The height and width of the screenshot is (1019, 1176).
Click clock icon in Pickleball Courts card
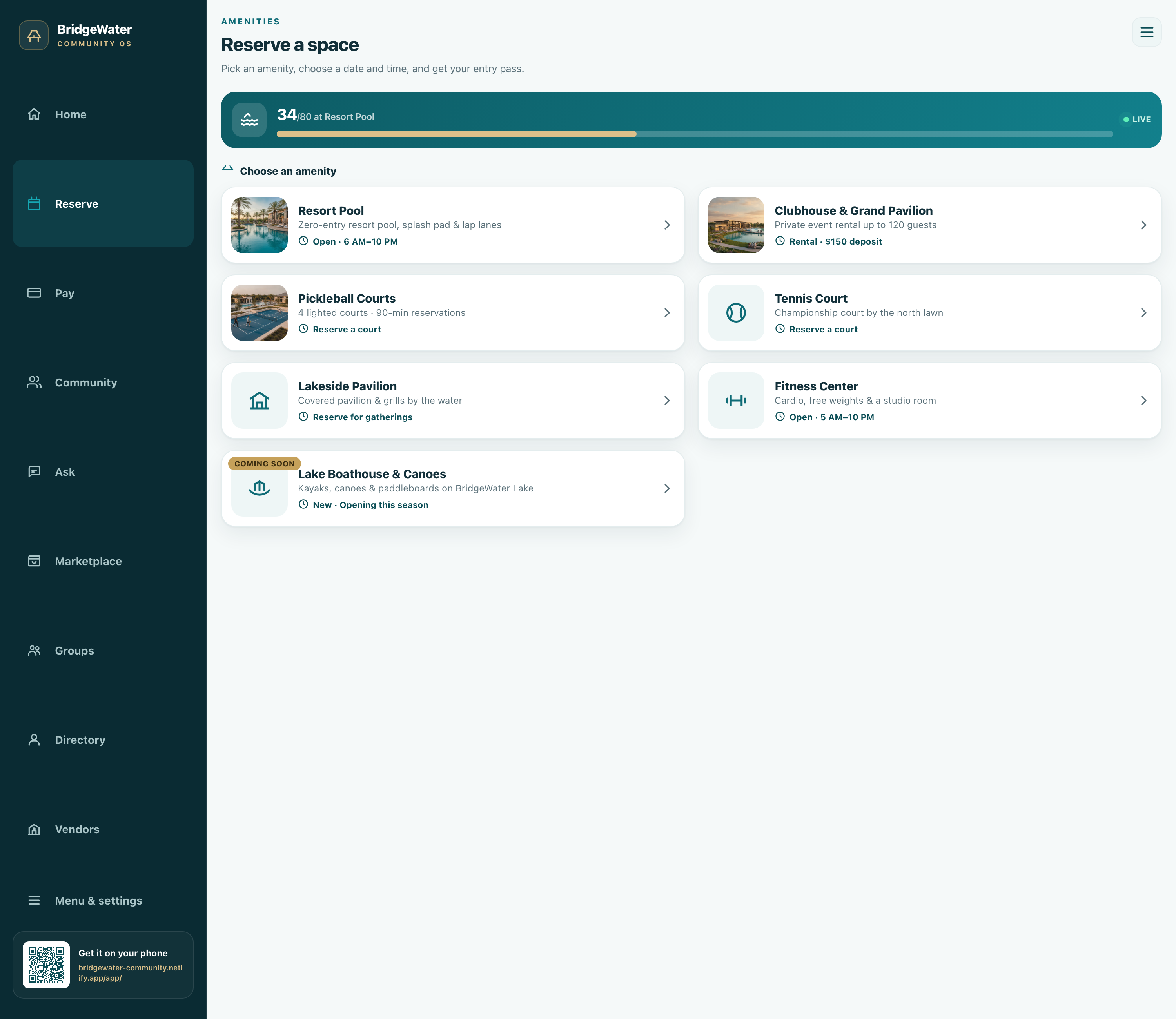304,329
